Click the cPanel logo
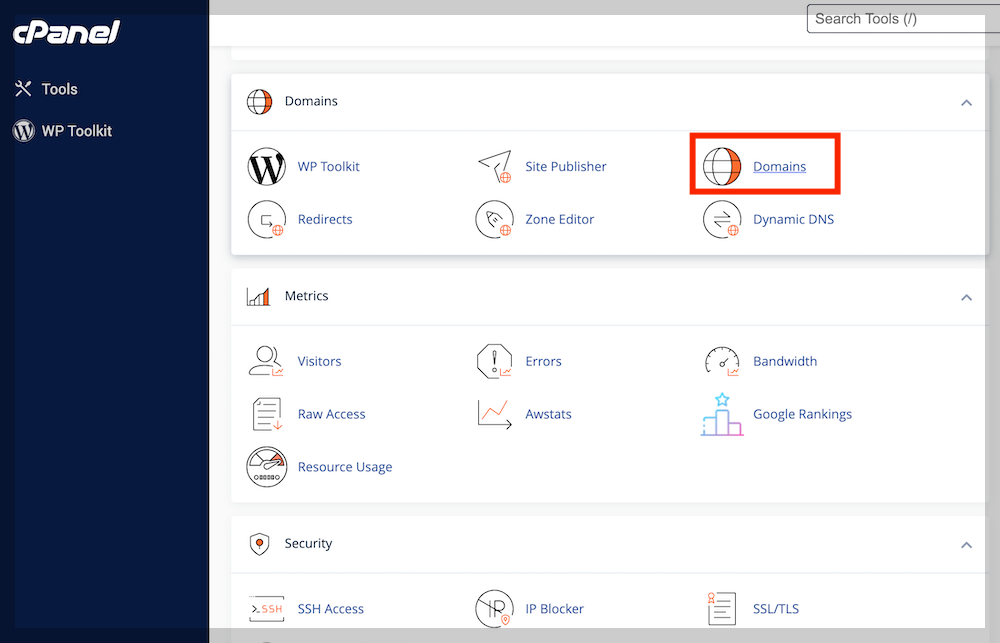The image size is (1000, 643). pyautogui.click(x=66, y=32)
